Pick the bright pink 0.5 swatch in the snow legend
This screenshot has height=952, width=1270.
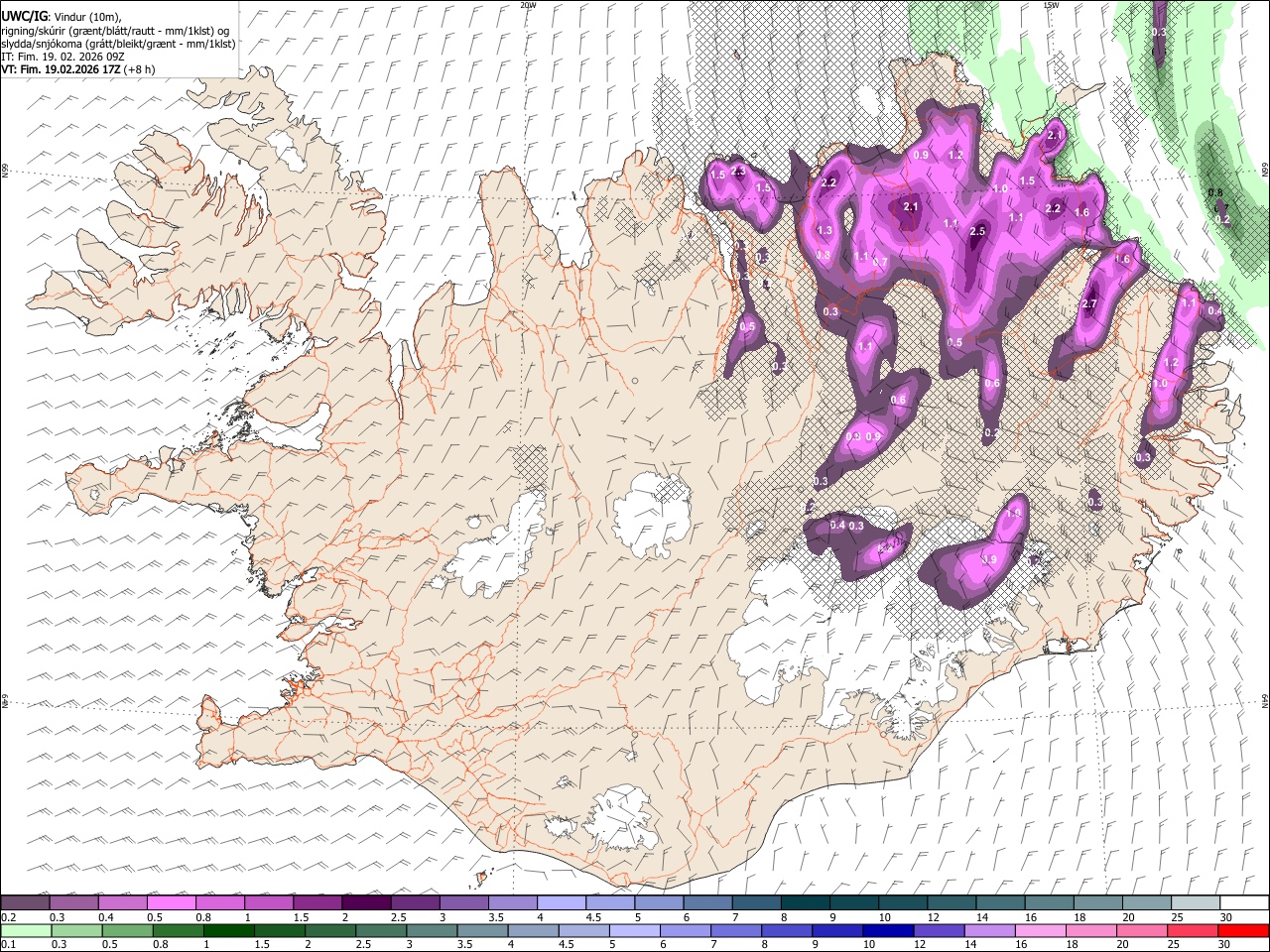tap(172, 903)
